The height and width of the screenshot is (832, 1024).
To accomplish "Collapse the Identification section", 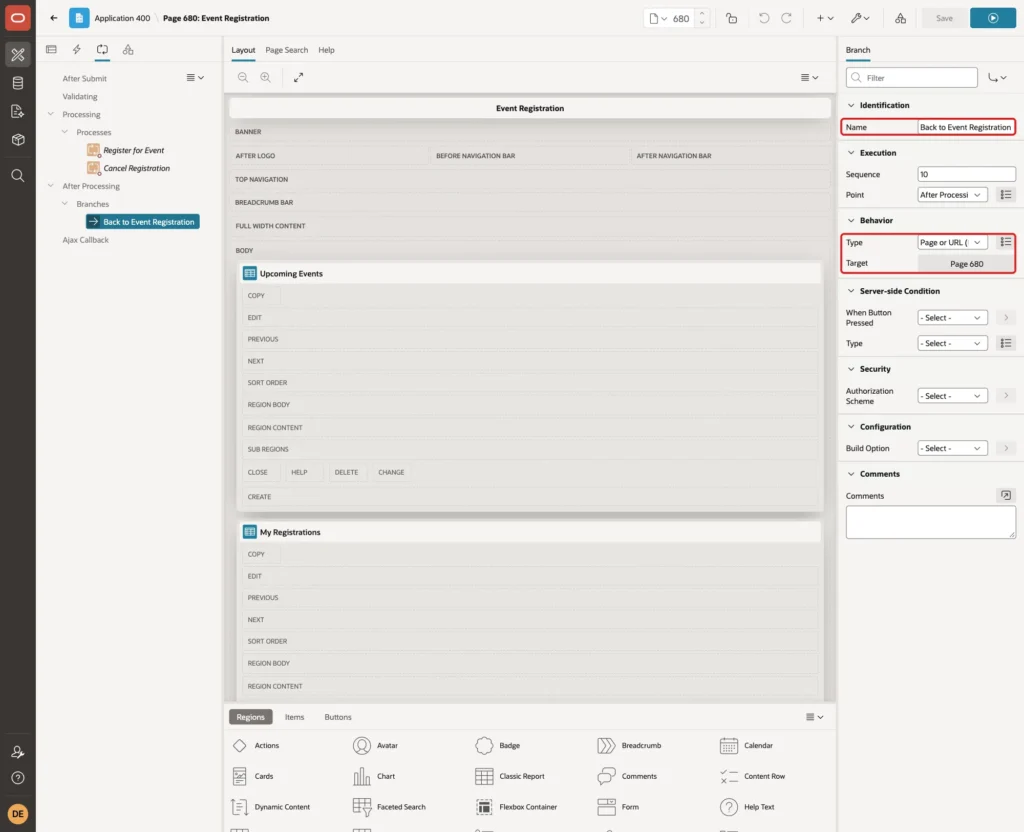I will 851,105.
